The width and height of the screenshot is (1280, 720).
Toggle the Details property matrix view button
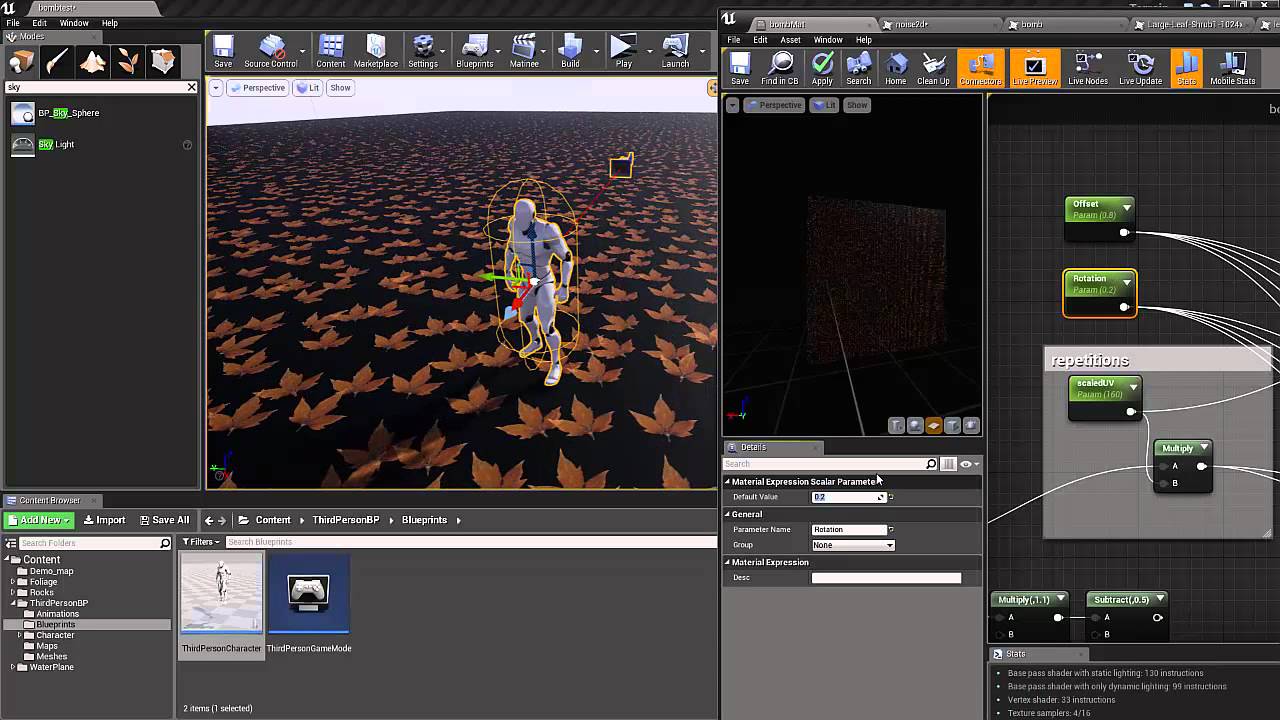tap(948, 464)
